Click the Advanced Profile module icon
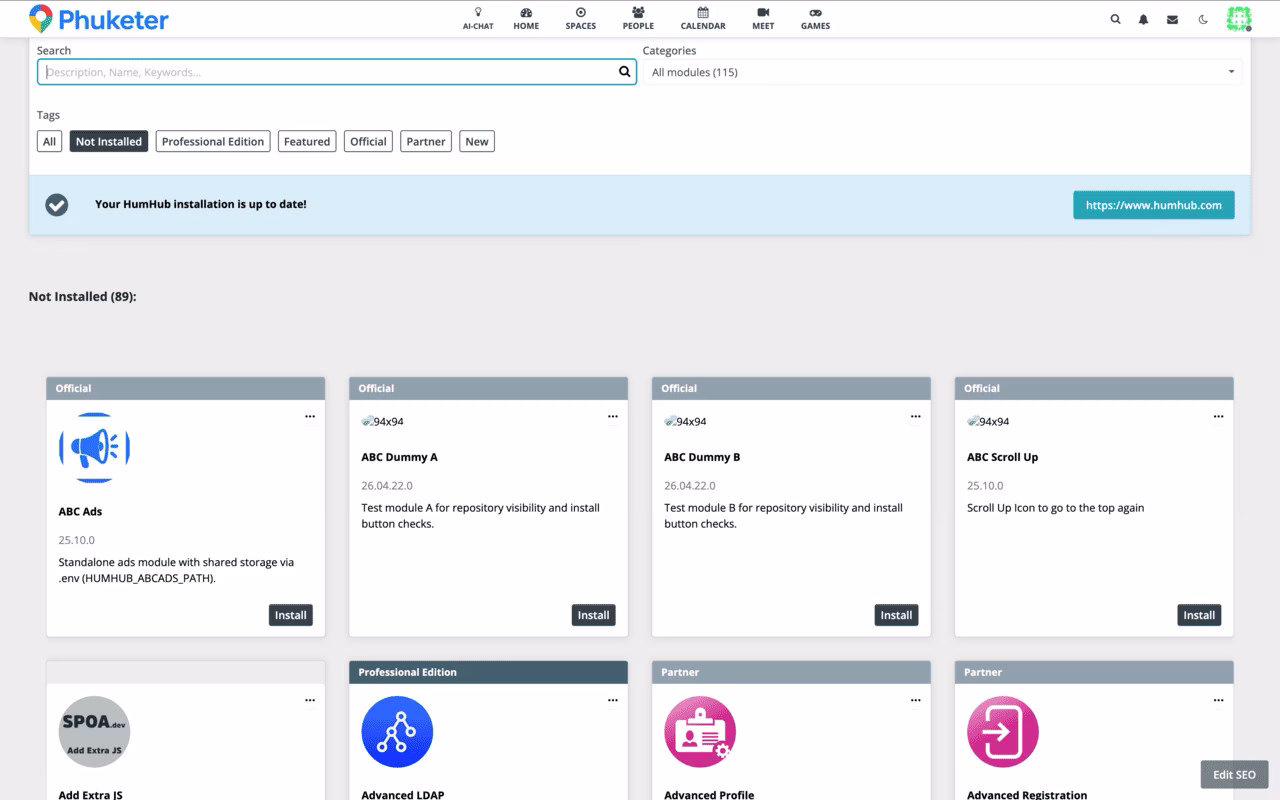The image size is (1280, 800). (700, 732)
